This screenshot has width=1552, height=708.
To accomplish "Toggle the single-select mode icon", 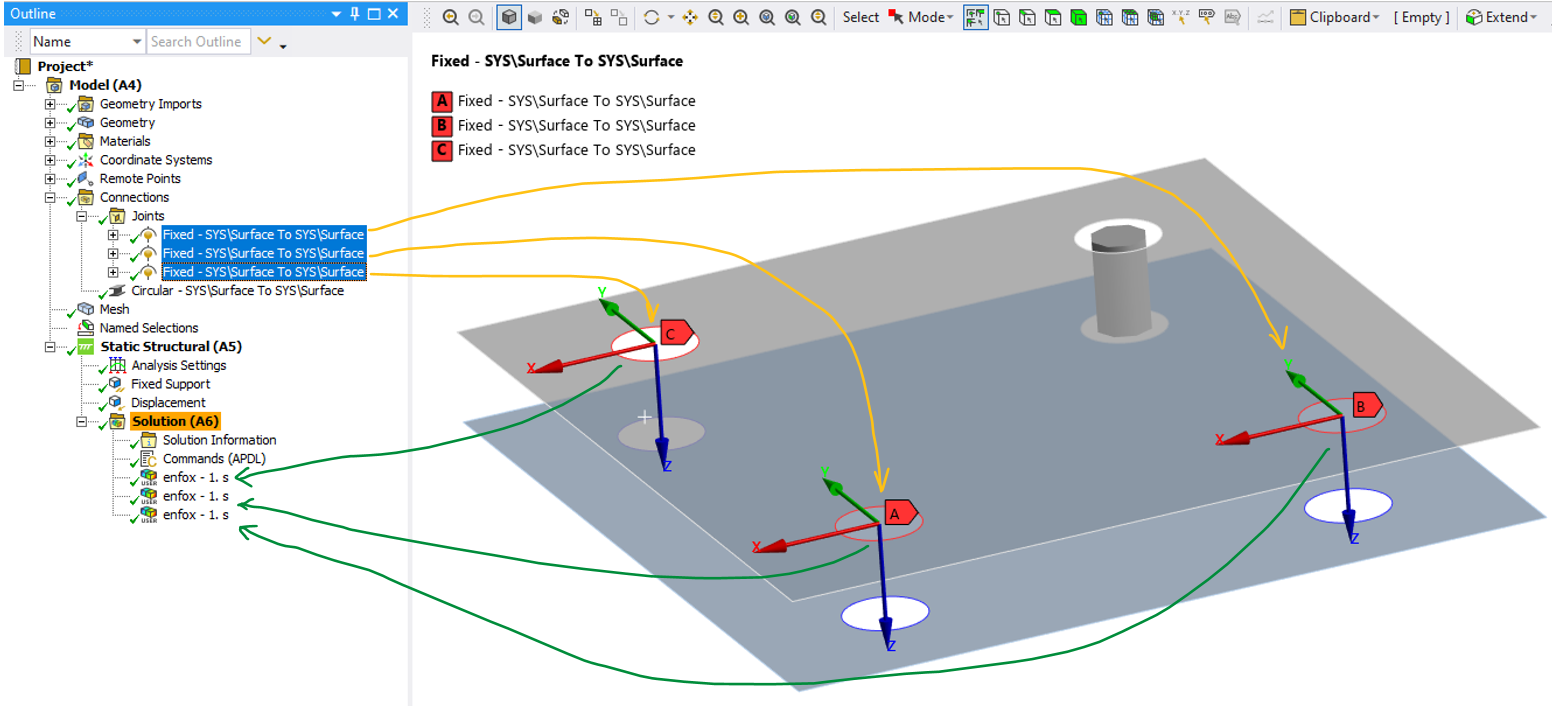I will click(975, 17).
